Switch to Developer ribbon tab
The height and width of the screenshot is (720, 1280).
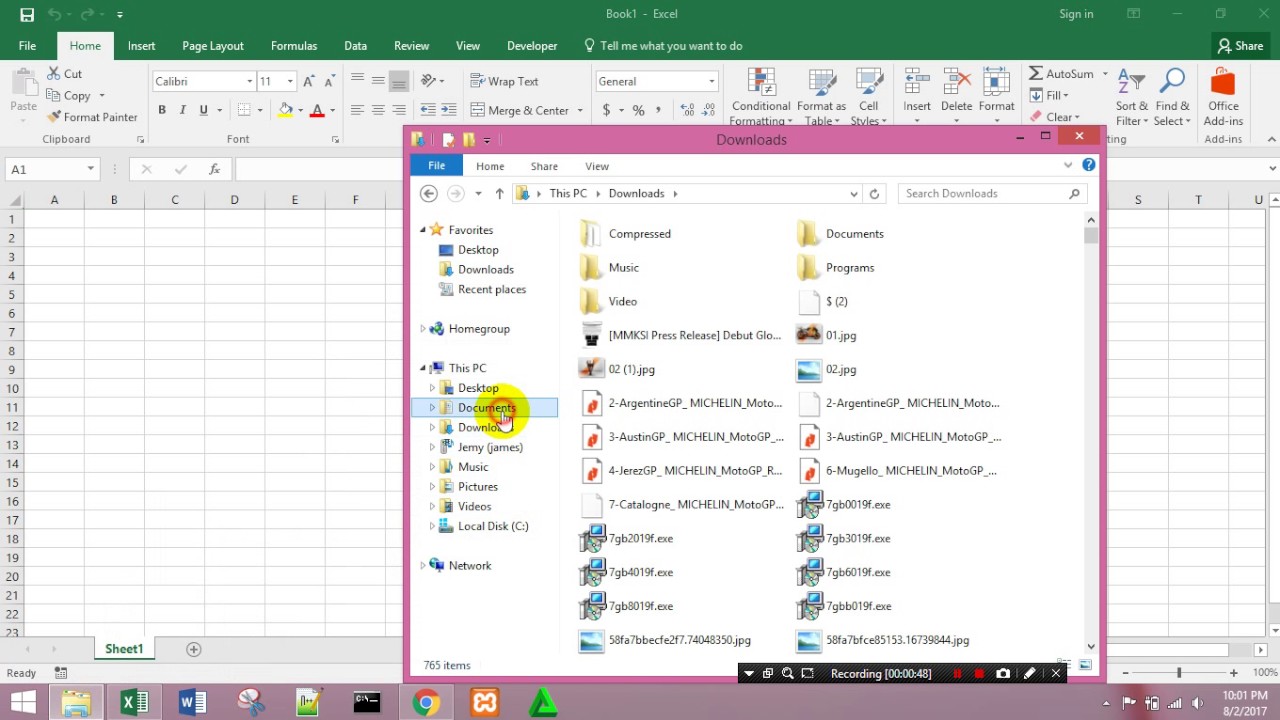pos(532,46)
